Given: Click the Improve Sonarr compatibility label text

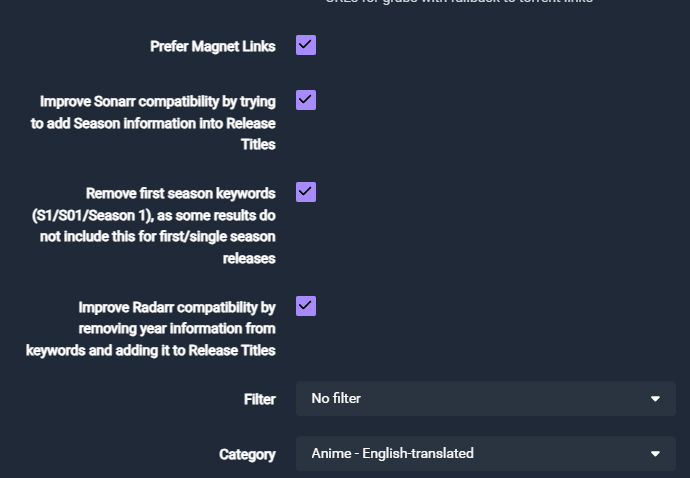Looking at the screenshot, I should [158, 101].
